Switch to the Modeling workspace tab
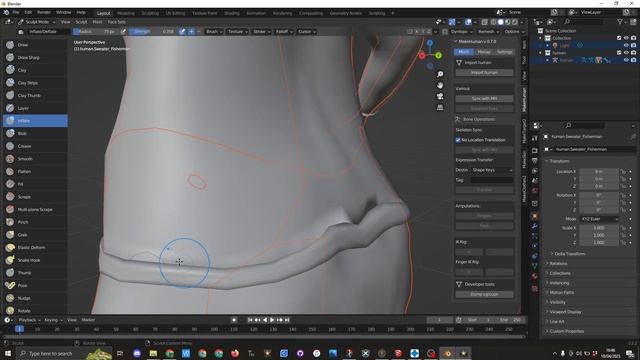 [126, 13]
